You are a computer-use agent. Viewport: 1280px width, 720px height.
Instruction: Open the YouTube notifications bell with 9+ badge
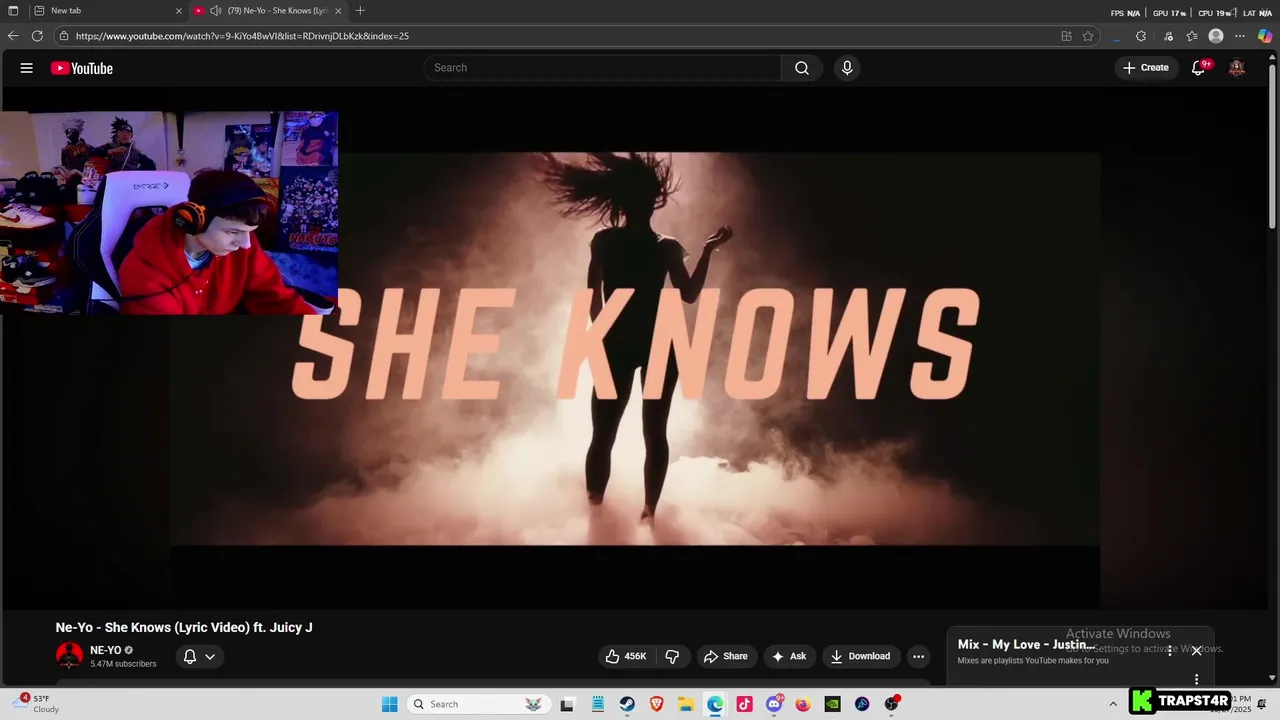pos(1198,68)
